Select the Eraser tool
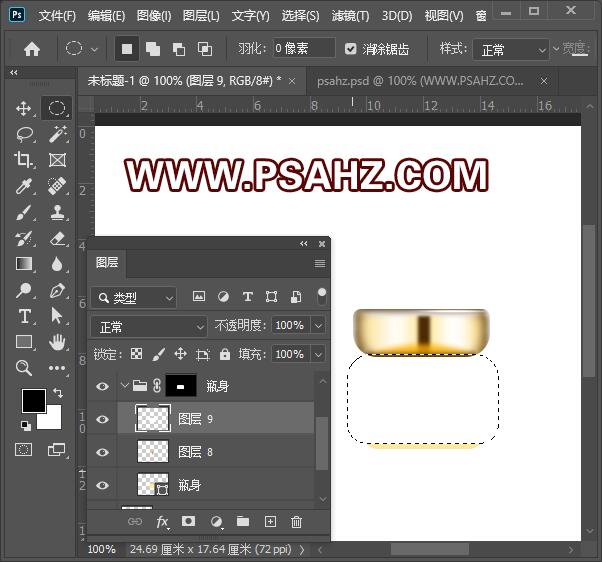The width and height of the screenshot is (602, 562). (x=57, y=238)
